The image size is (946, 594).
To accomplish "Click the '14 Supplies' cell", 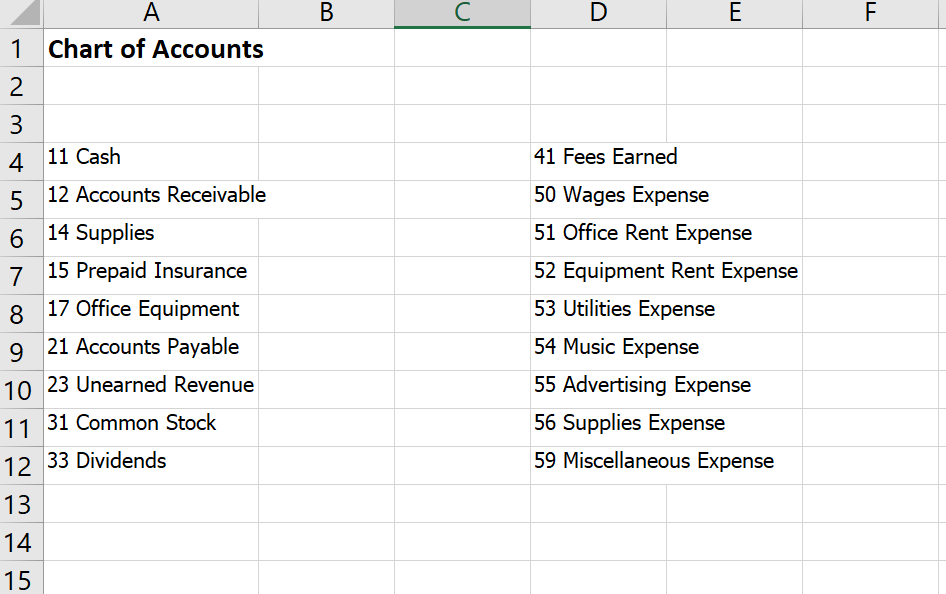I will pos(151,238).
